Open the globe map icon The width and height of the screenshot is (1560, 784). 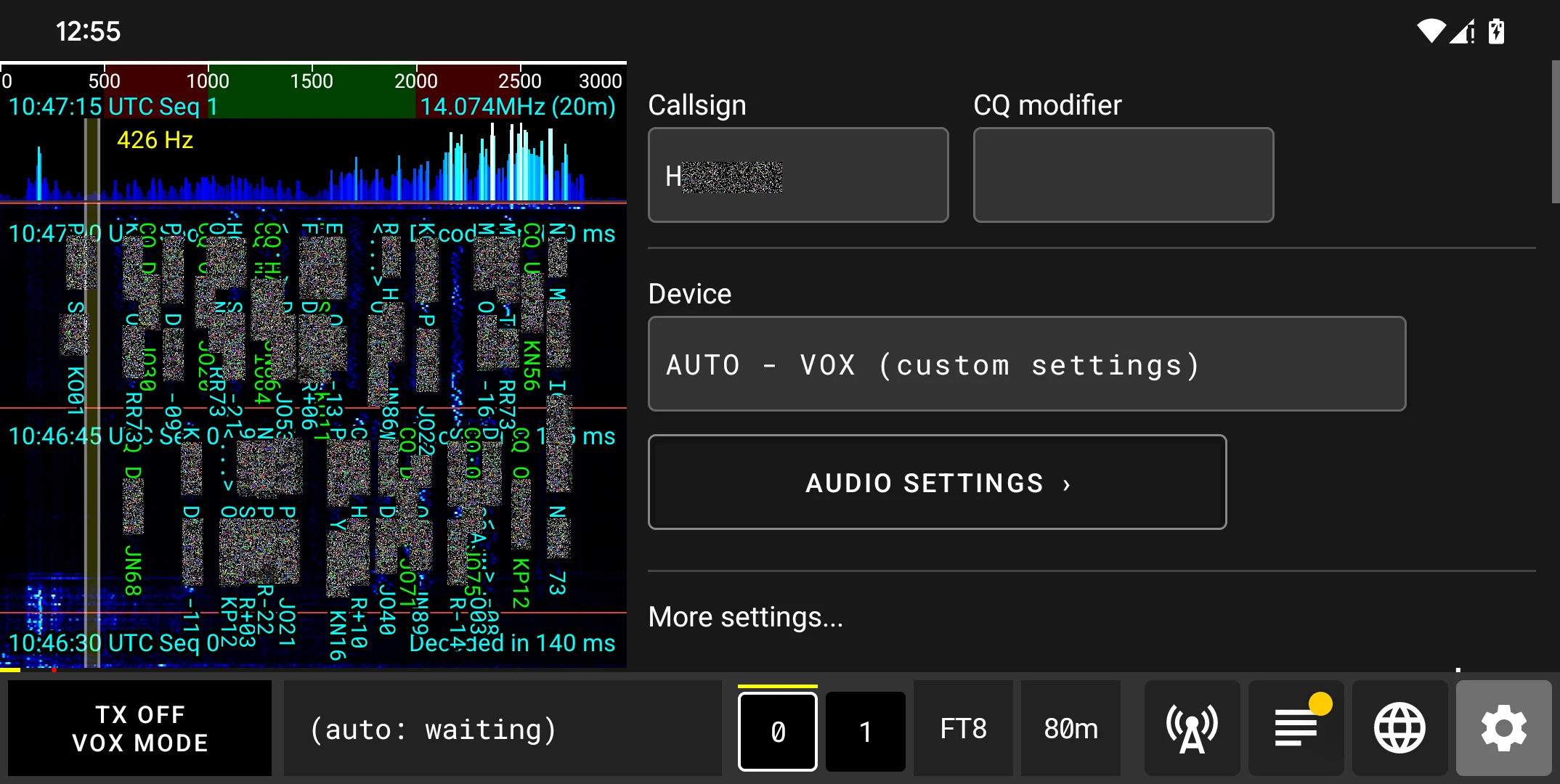click(x=1399, y=728)
